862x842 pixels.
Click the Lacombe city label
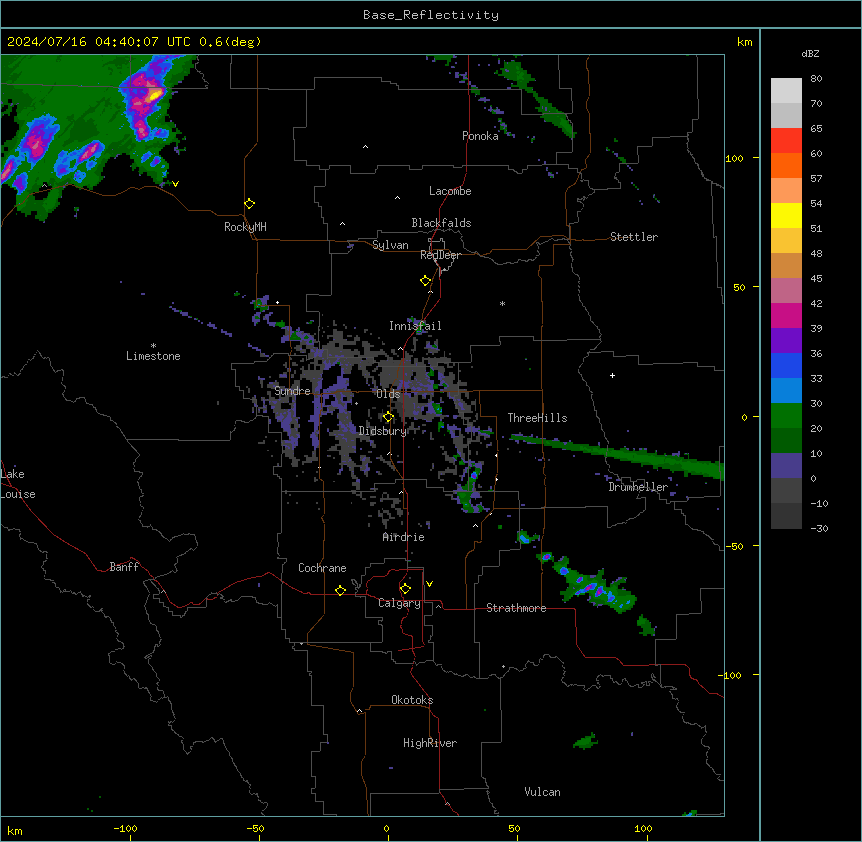tap(450, 191)
